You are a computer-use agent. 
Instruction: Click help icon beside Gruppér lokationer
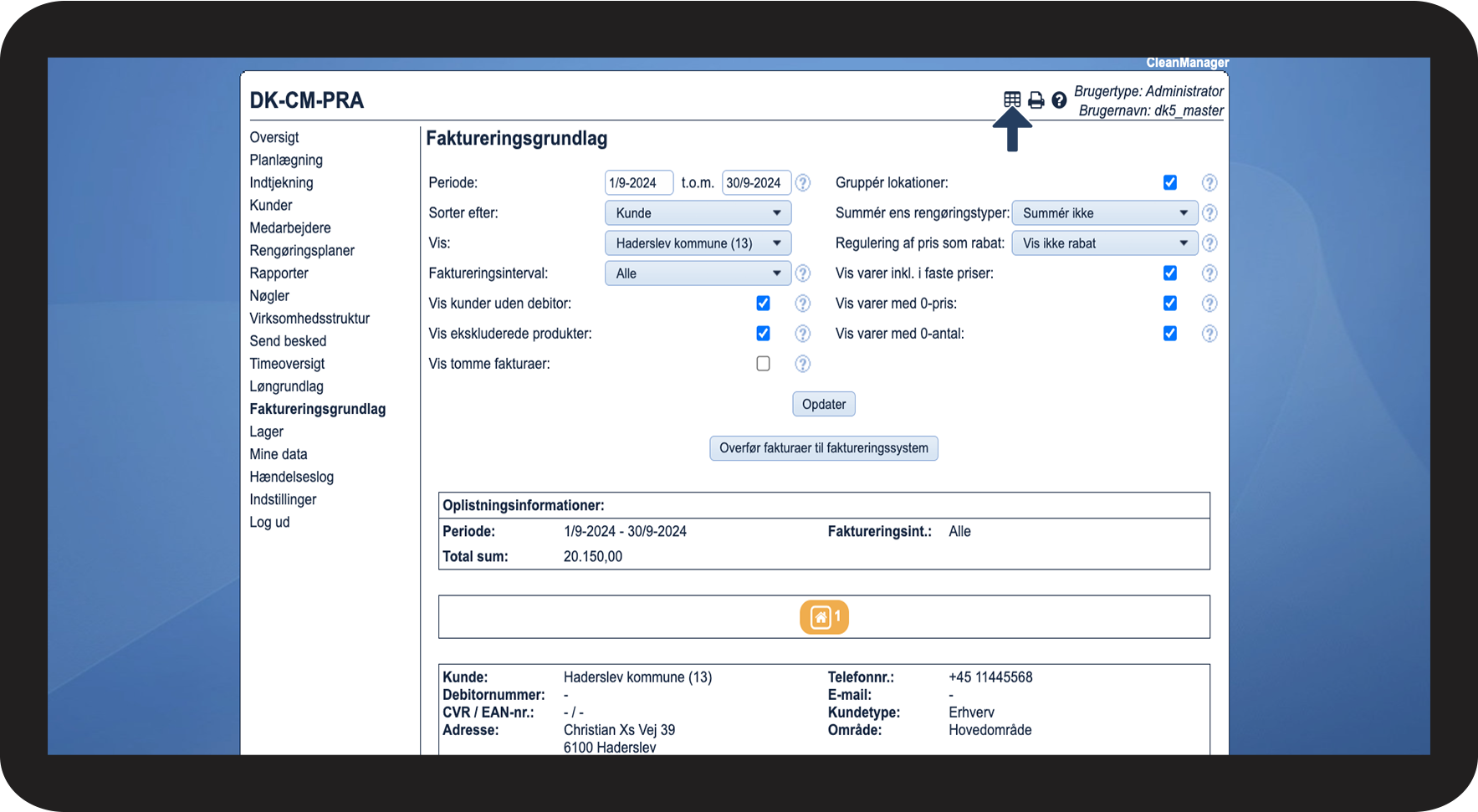point(1209,182)
